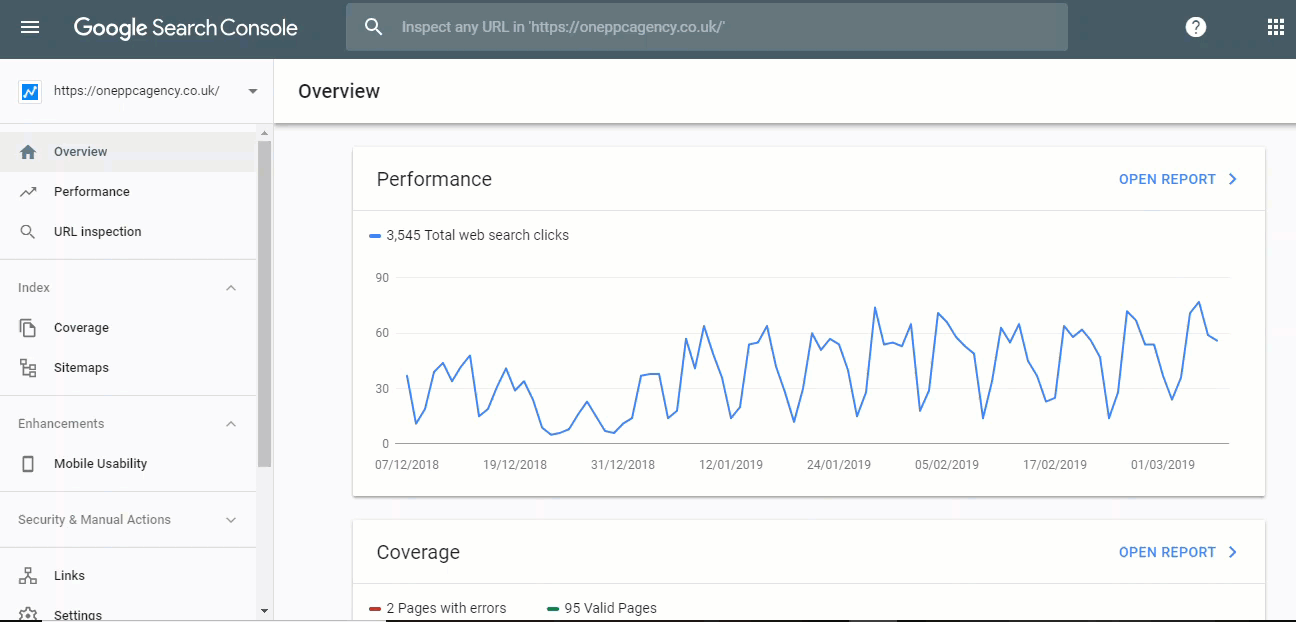Click the Overview home icon

coord(28,152)
